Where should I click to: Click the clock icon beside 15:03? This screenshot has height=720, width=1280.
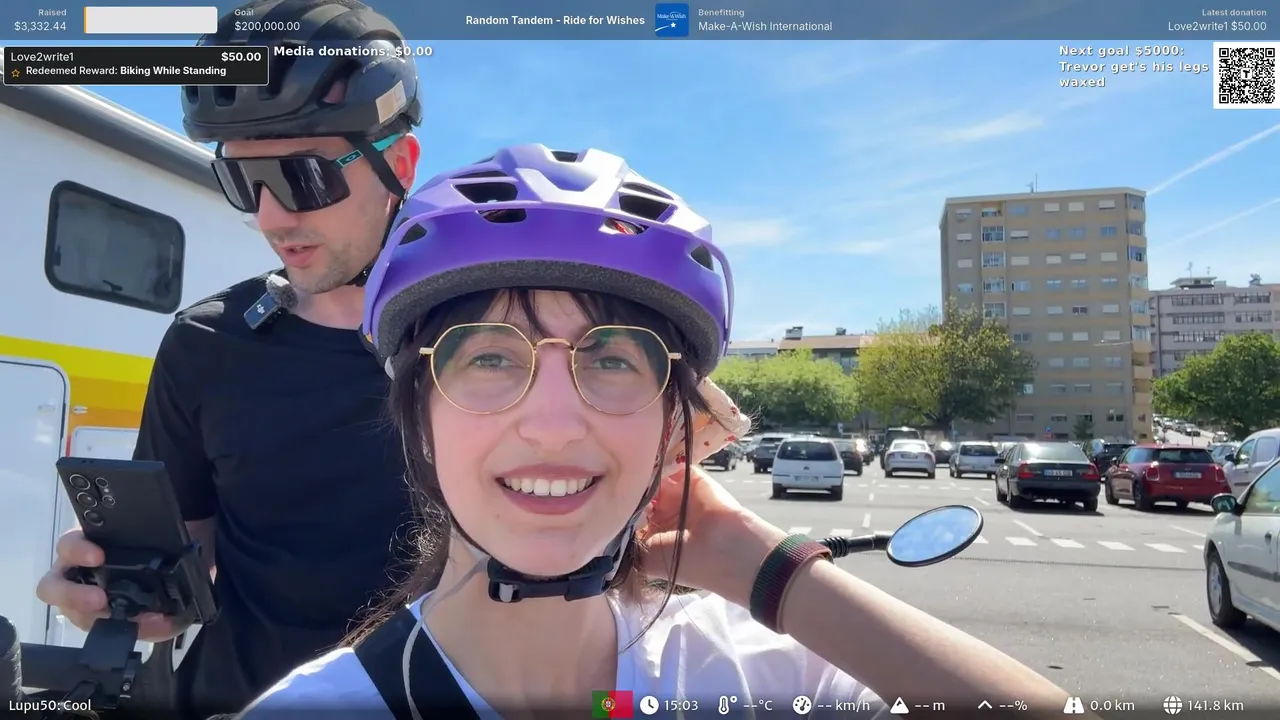tap(649, 705)
